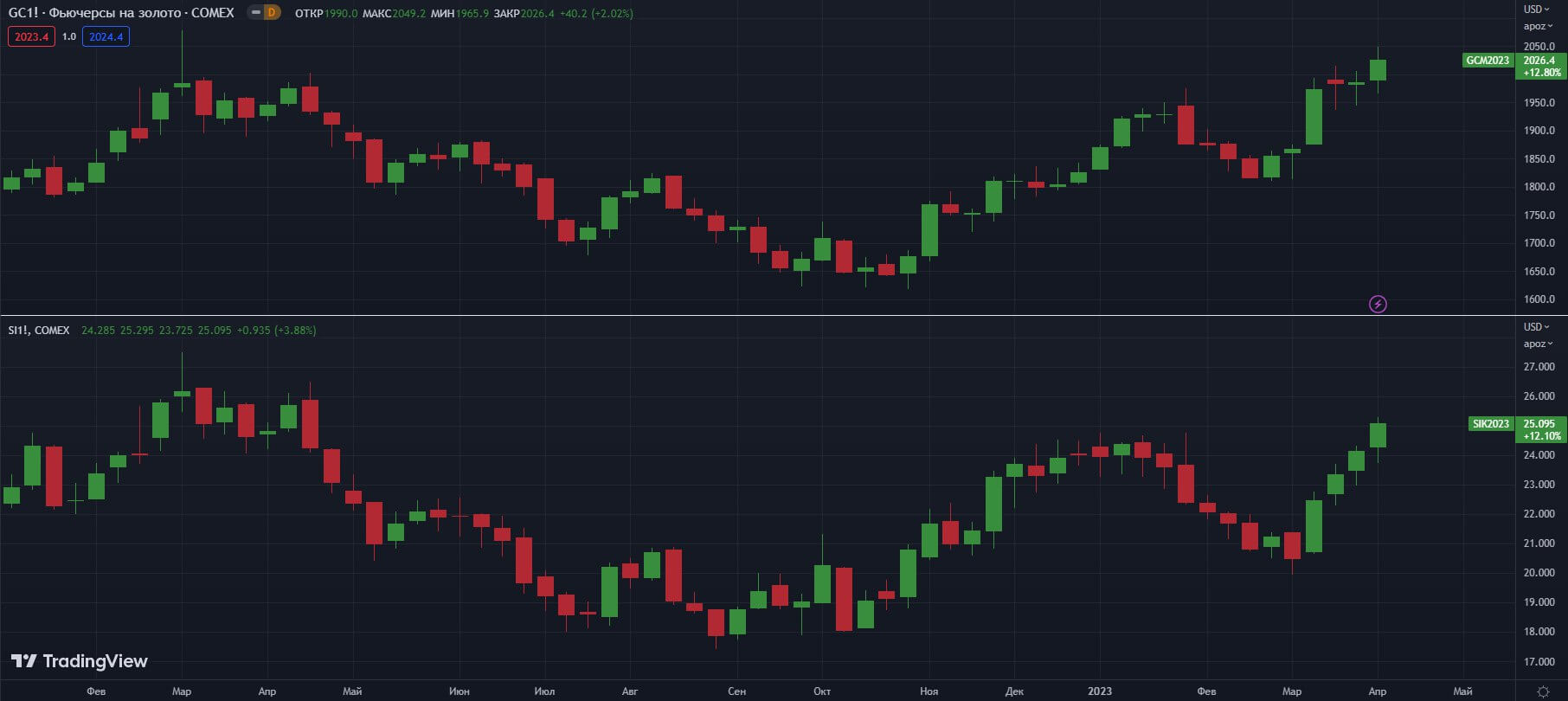
Task: Click the SIK2023 contract label
Action: pyautogui.click(x=1491, y=424)
